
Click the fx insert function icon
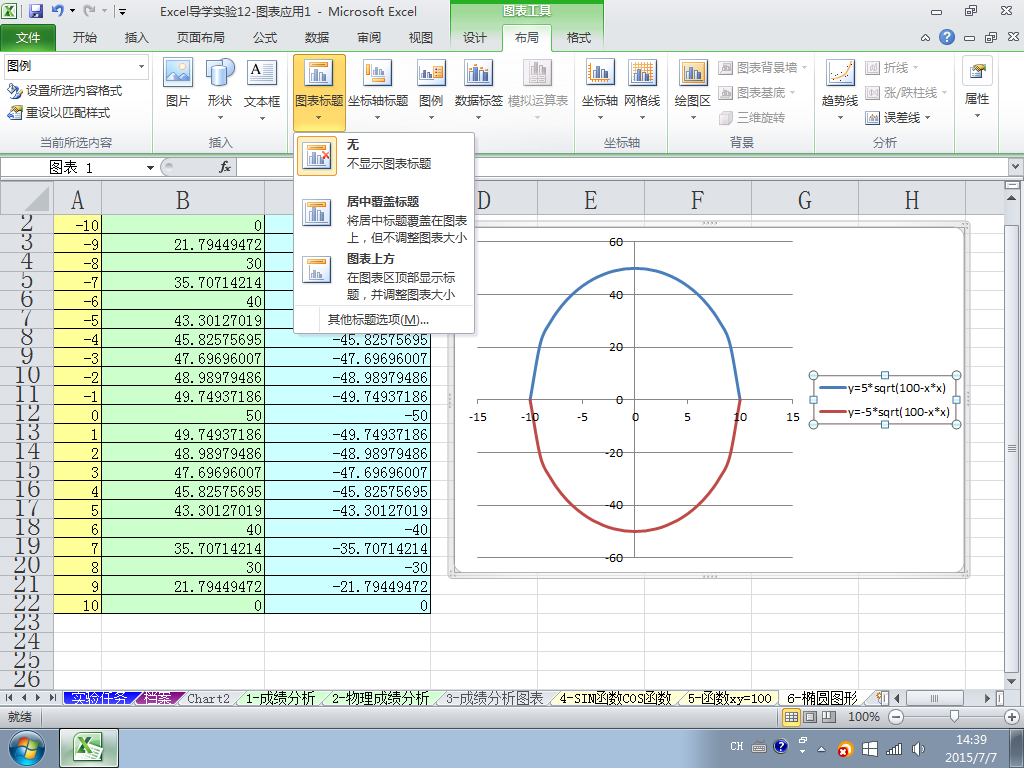(225, 168)
